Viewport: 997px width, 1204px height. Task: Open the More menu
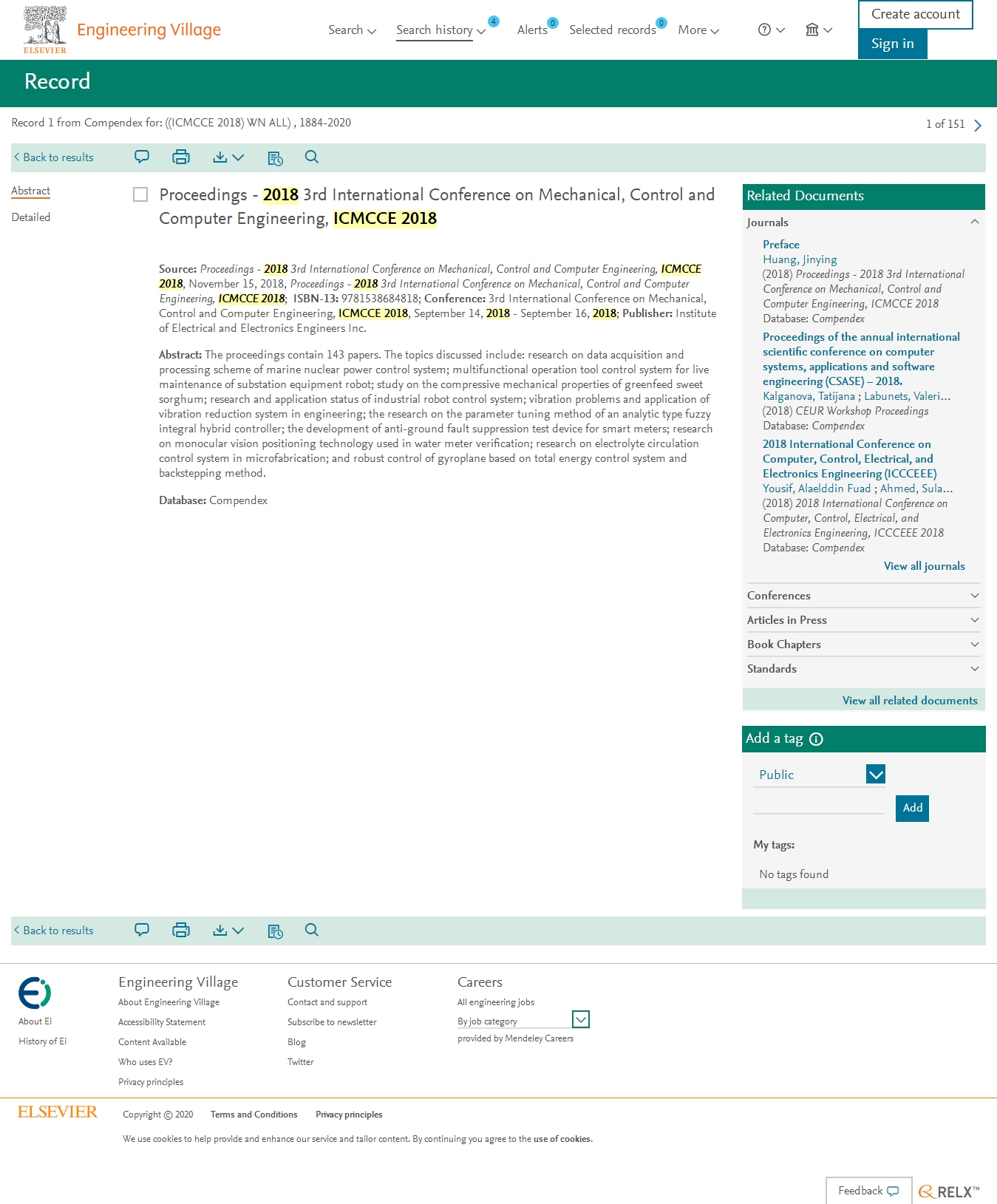[698, 30]
